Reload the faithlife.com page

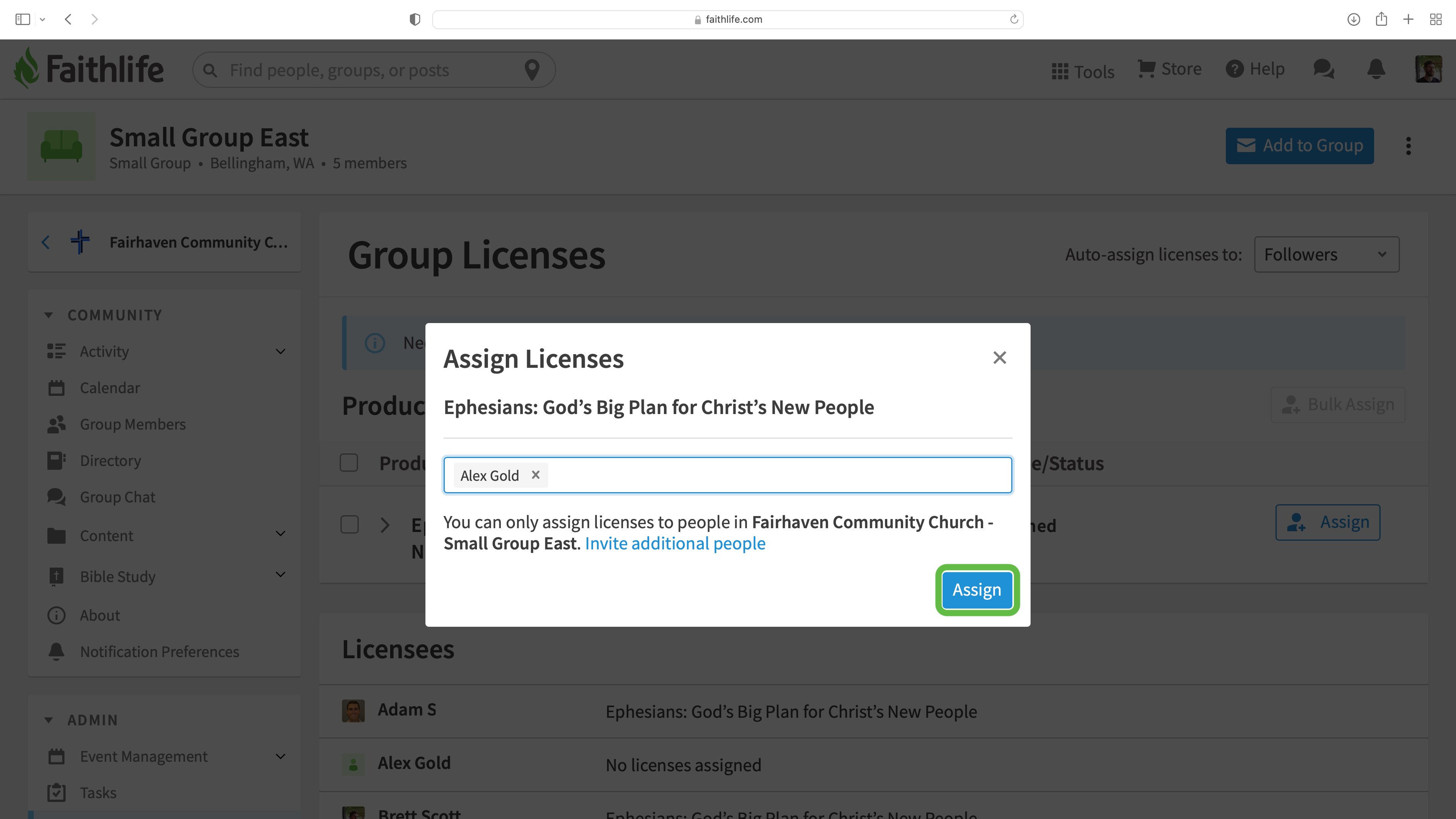tap(1014, 19)
